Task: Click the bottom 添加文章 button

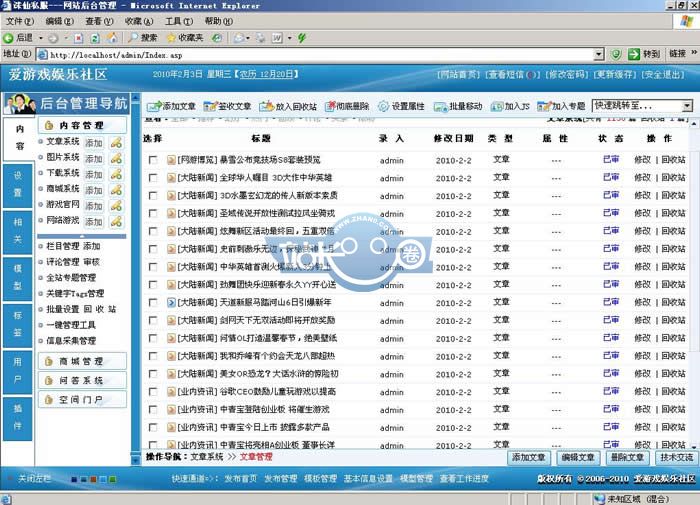Action: (529, 458)
